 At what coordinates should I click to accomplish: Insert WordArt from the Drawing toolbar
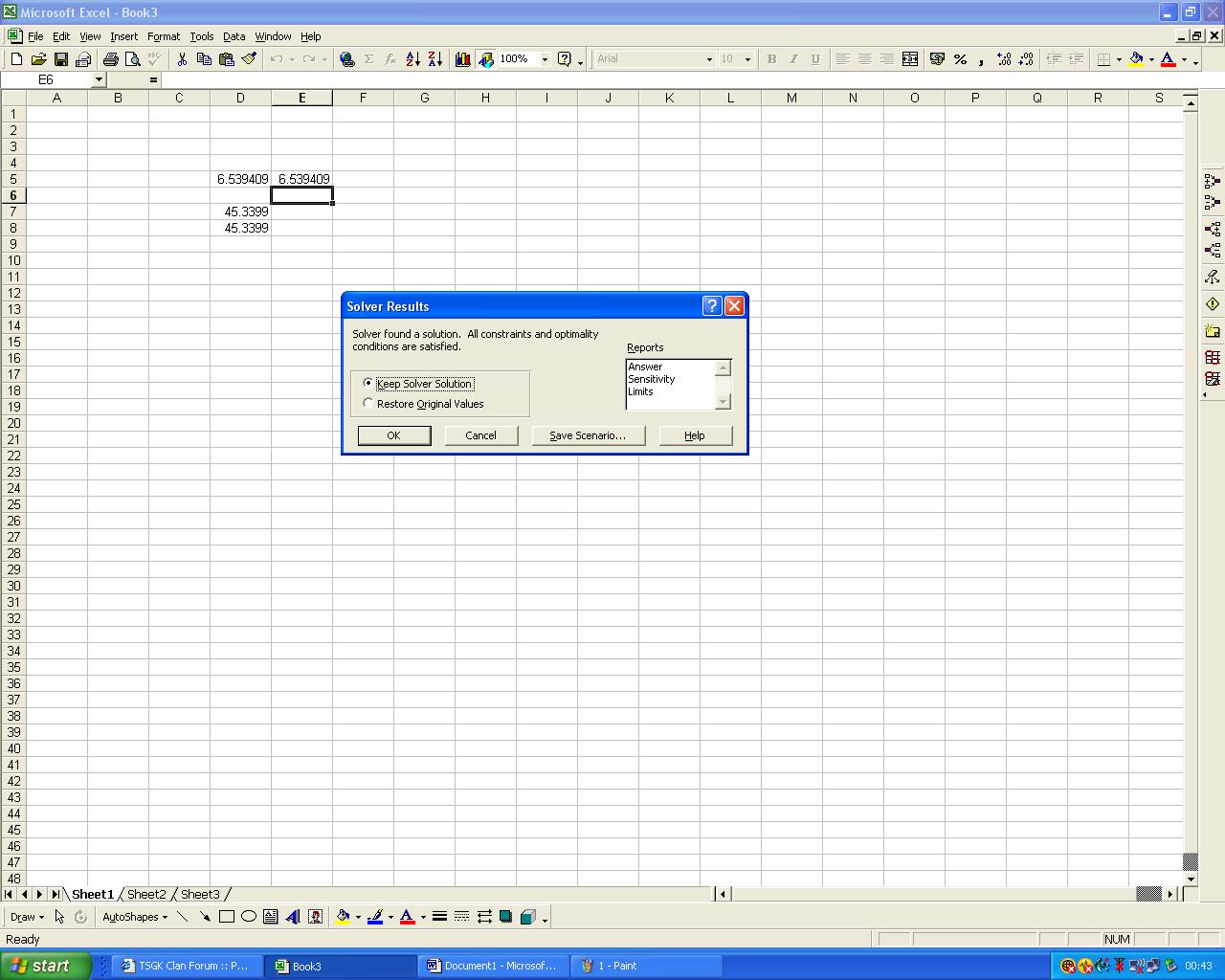click(x=293, y=917)
